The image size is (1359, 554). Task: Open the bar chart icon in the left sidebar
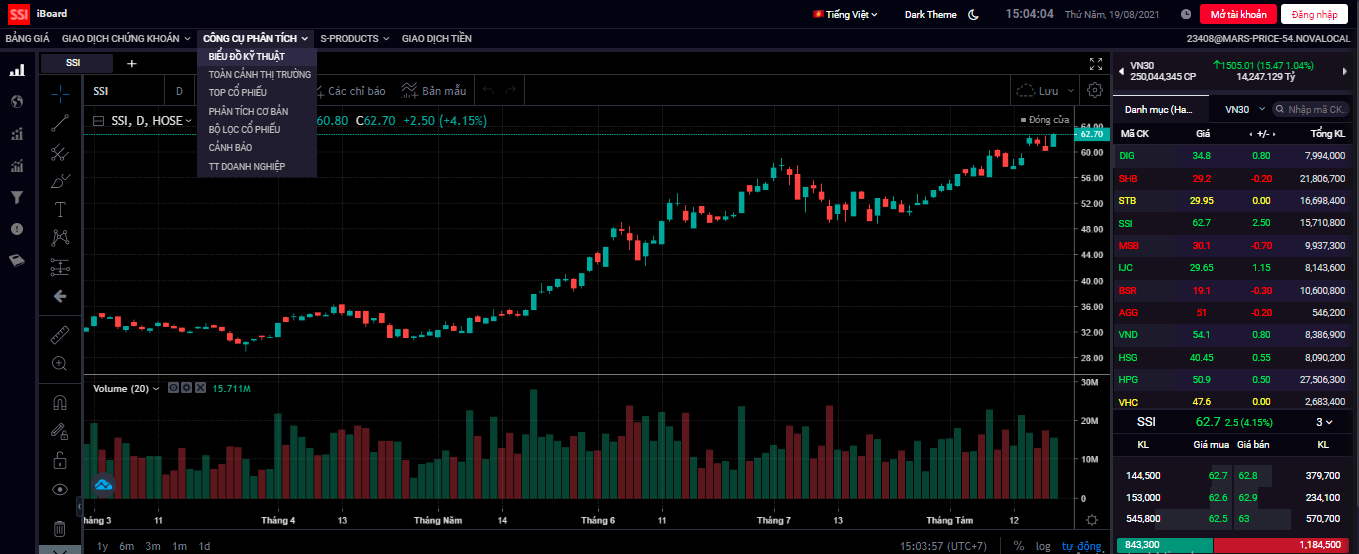(17, 71)
